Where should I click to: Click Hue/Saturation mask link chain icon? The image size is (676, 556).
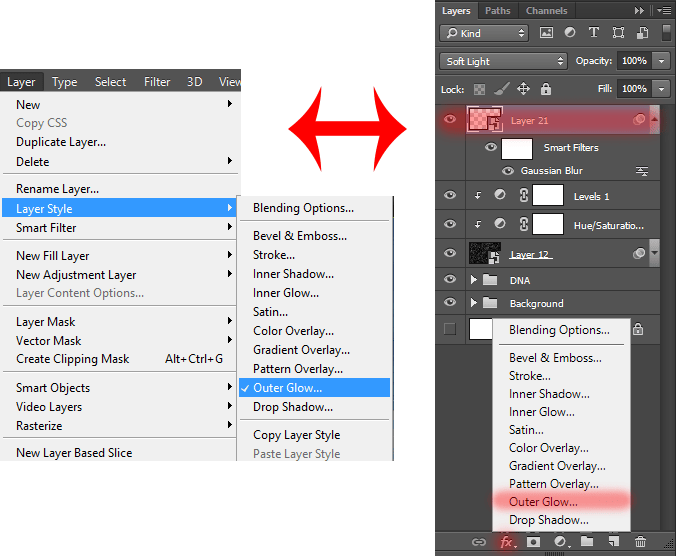tap(524, 224)
